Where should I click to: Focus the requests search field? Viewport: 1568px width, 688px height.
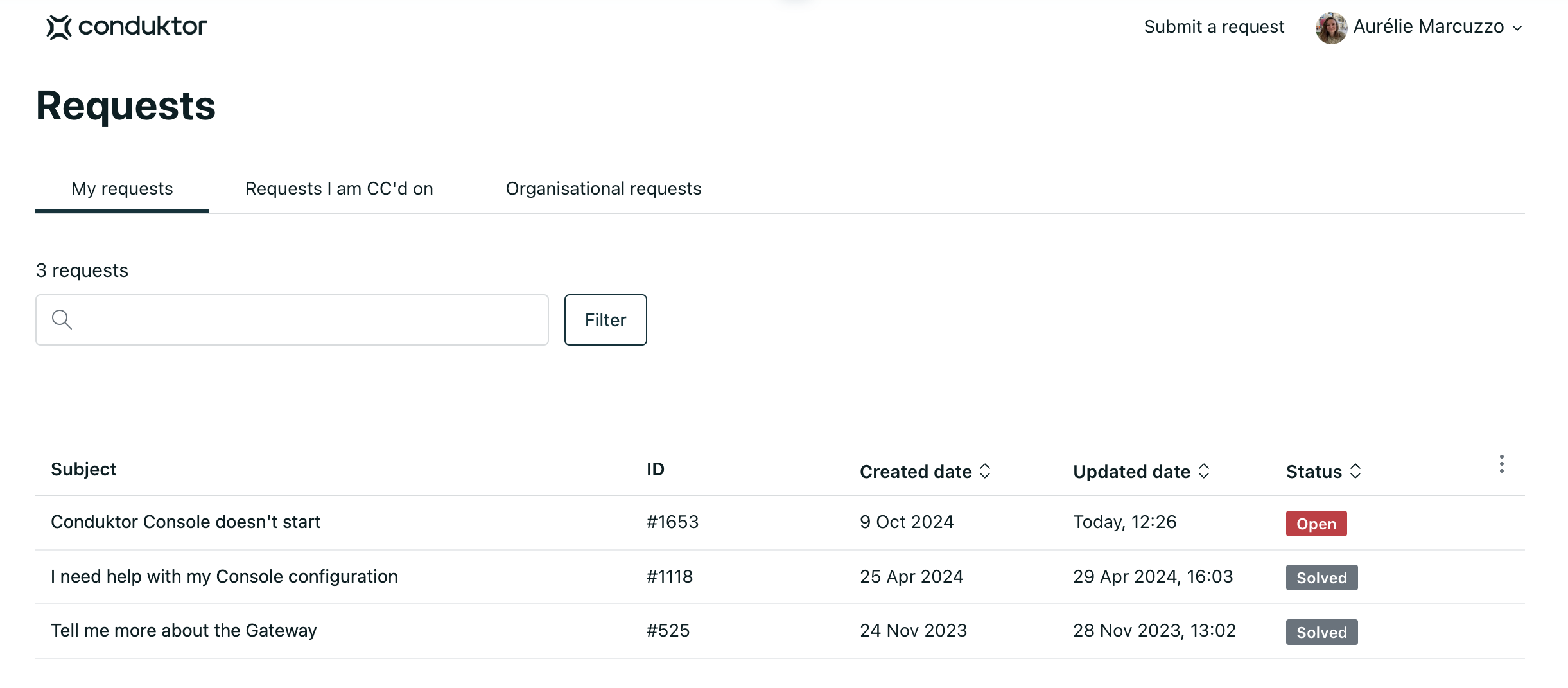click(x=292, y=320)
